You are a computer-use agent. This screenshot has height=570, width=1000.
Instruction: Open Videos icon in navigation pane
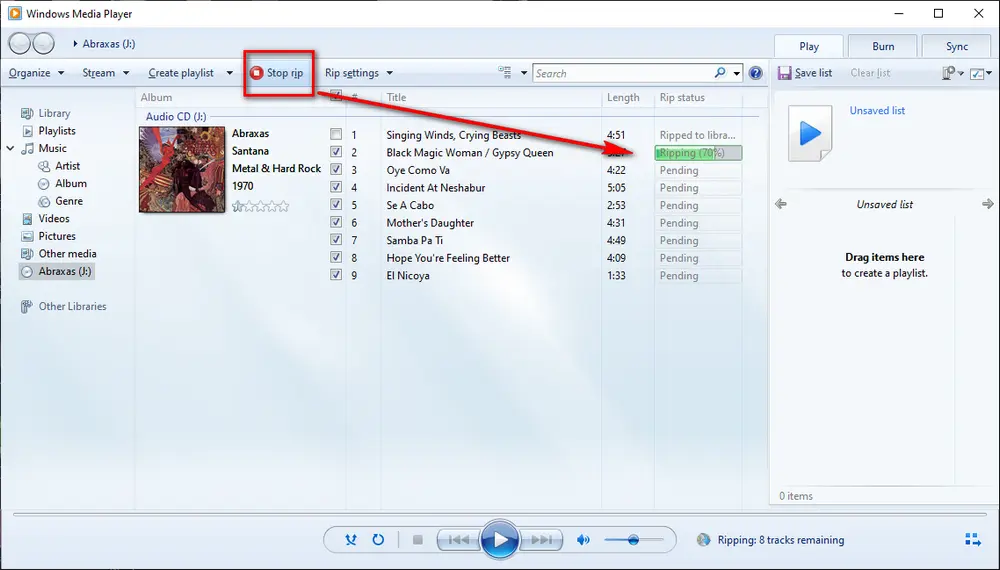coord(27,219)
